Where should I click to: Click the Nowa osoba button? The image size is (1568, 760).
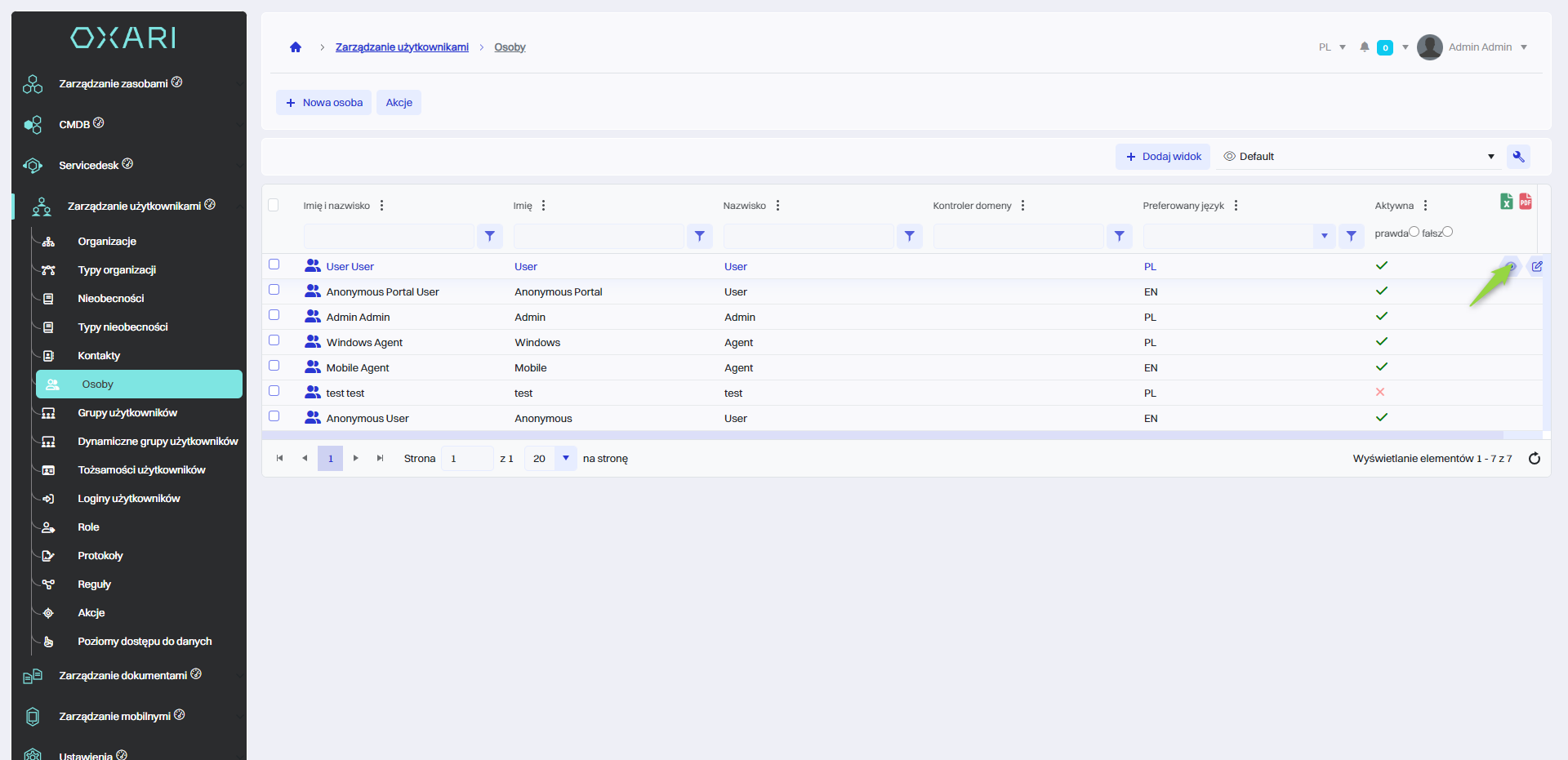click(323, 103)
